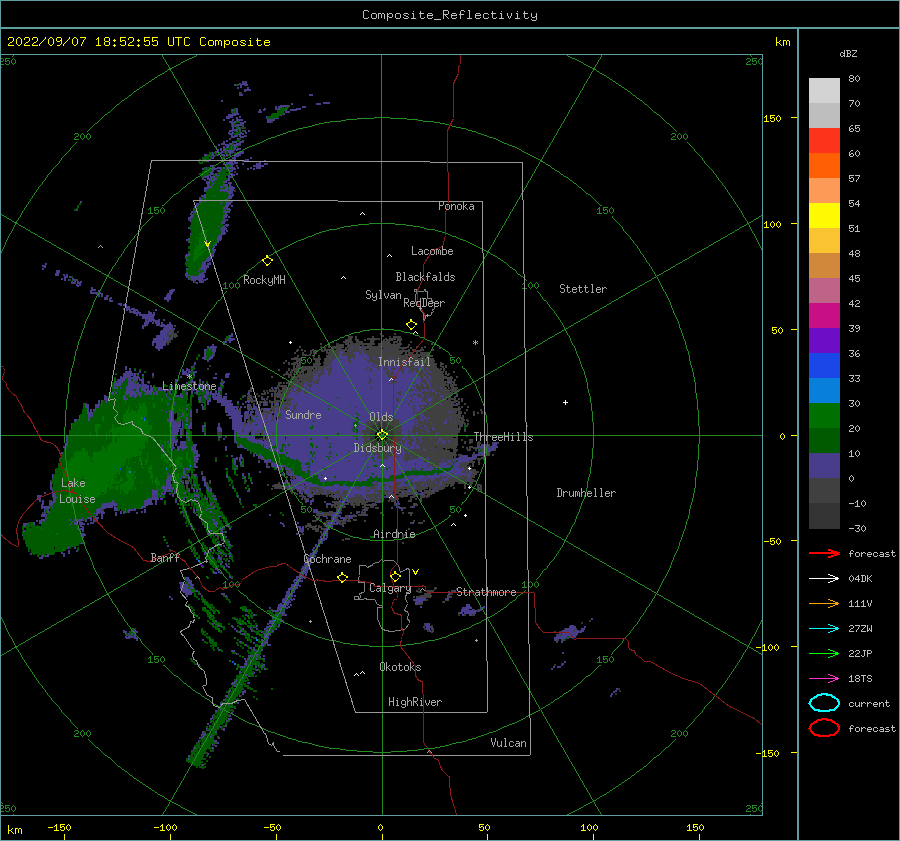Click the yellow diamond marker above Calgary

[x=395, y=576]
